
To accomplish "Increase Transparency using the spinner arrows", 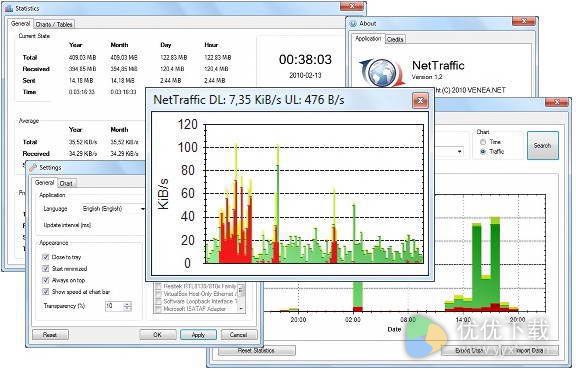I will [x=127, y=304].
